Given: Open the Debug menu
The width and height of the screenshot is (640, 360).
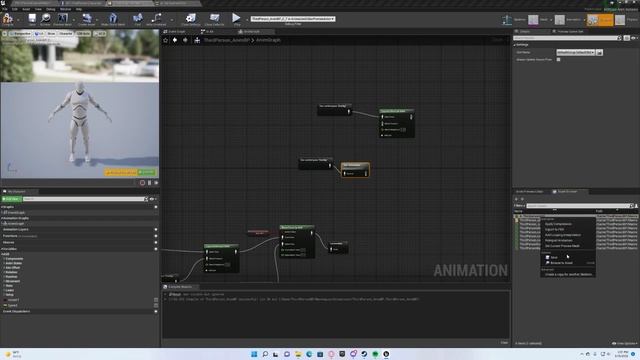Looking at the screenshot, I should (51, 9).
